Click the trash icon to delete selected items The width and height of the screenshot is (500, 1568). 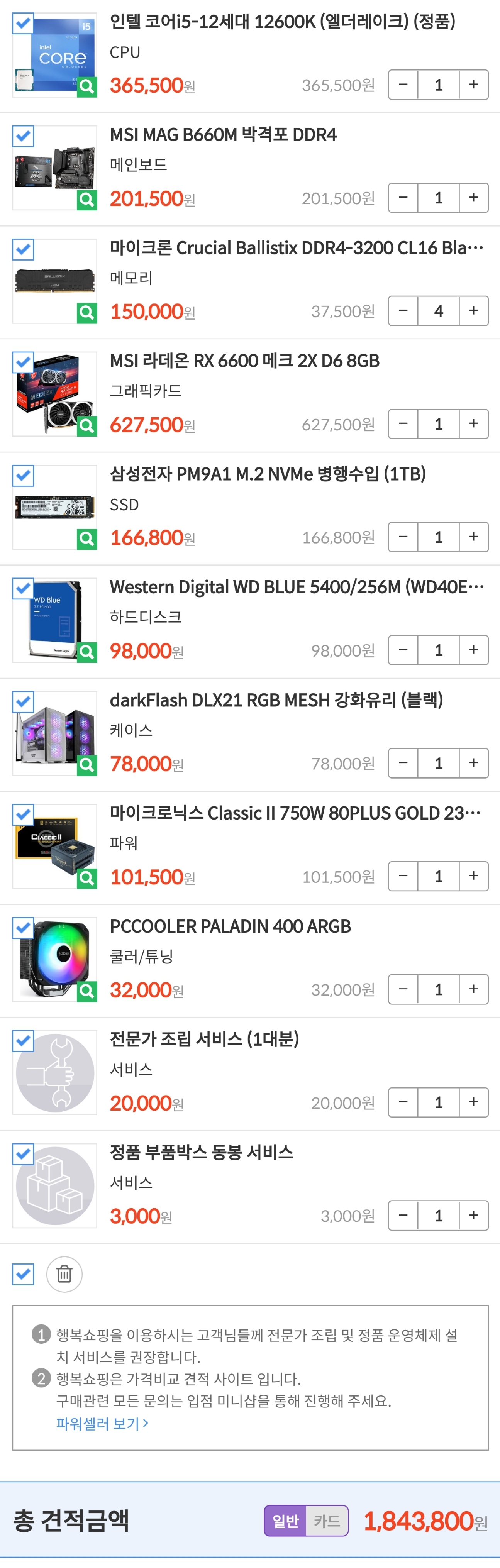[64, 1274]
